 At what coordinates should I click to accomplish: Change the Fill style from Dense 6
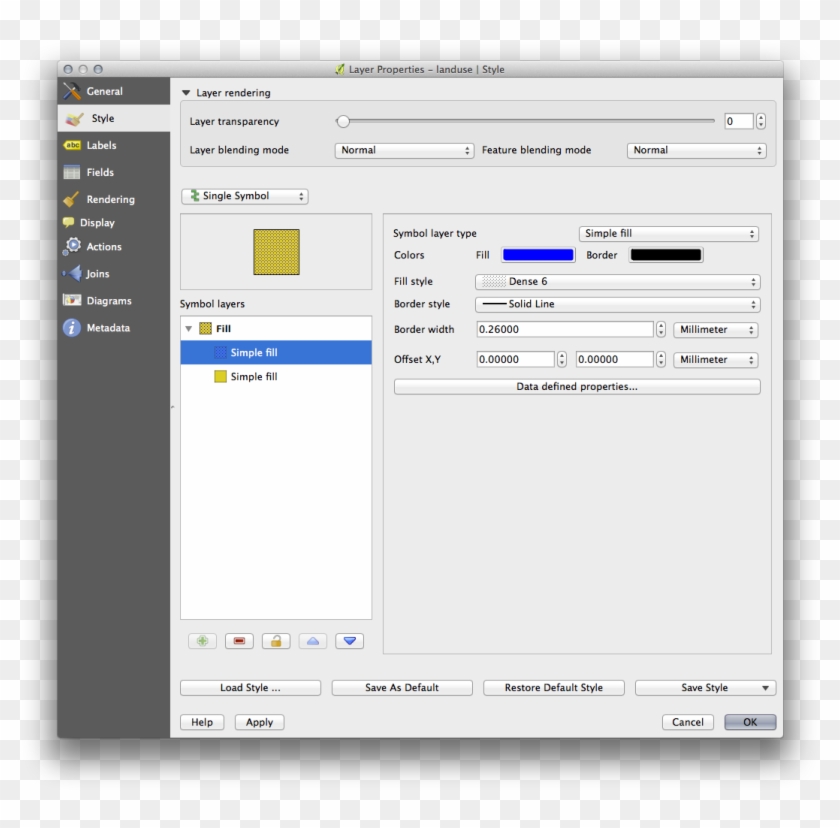[617, 281]
